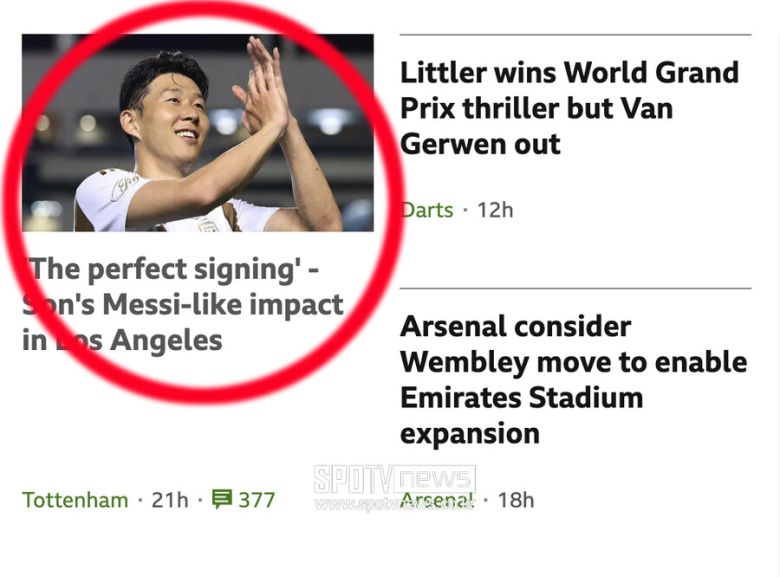
Task: Open the Tottenham topic tag
Action: [x=75, y=499]
